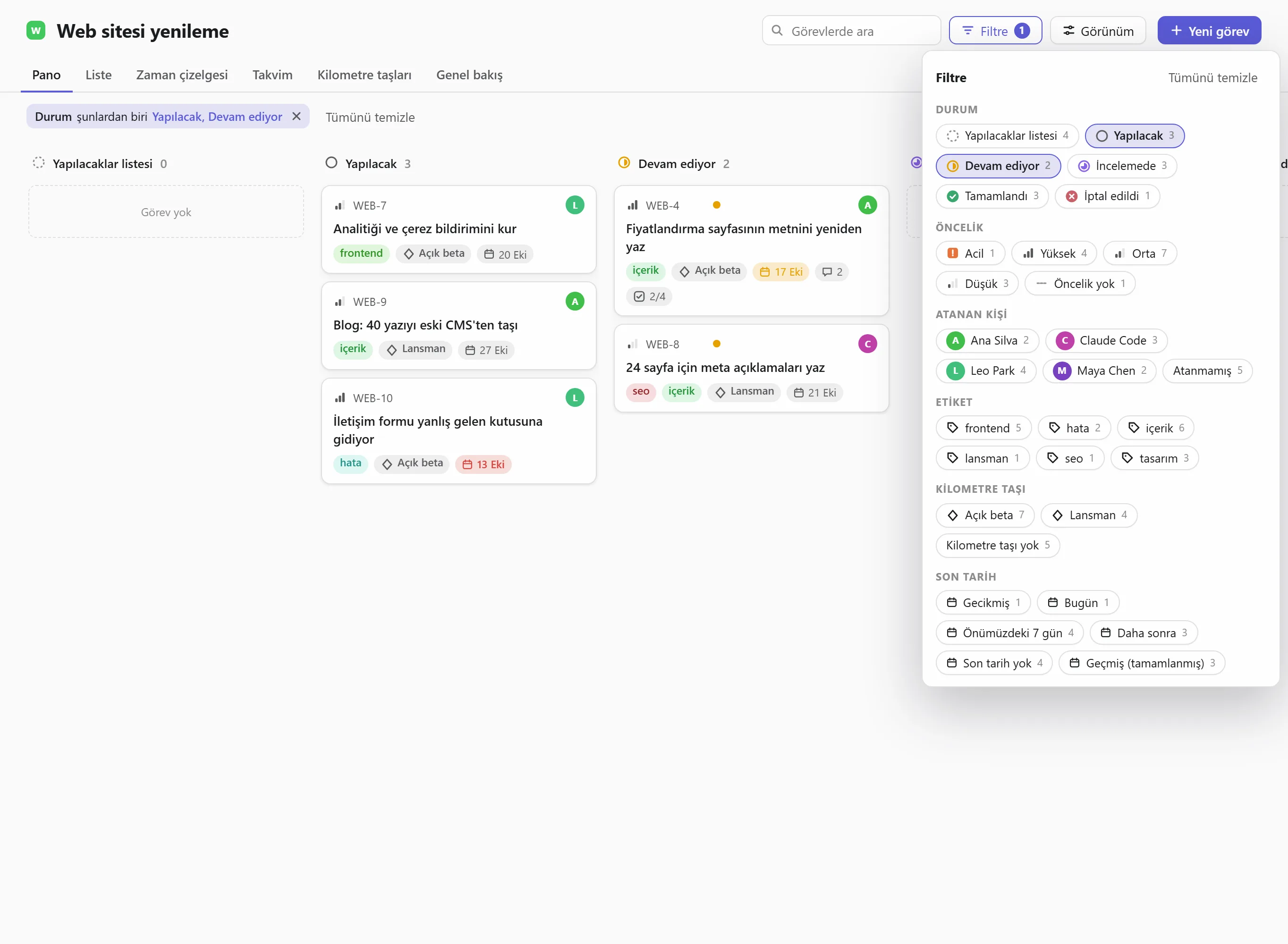
Task: Click the Lansman milestone on WEB-8
Action: tap(744, 392)
